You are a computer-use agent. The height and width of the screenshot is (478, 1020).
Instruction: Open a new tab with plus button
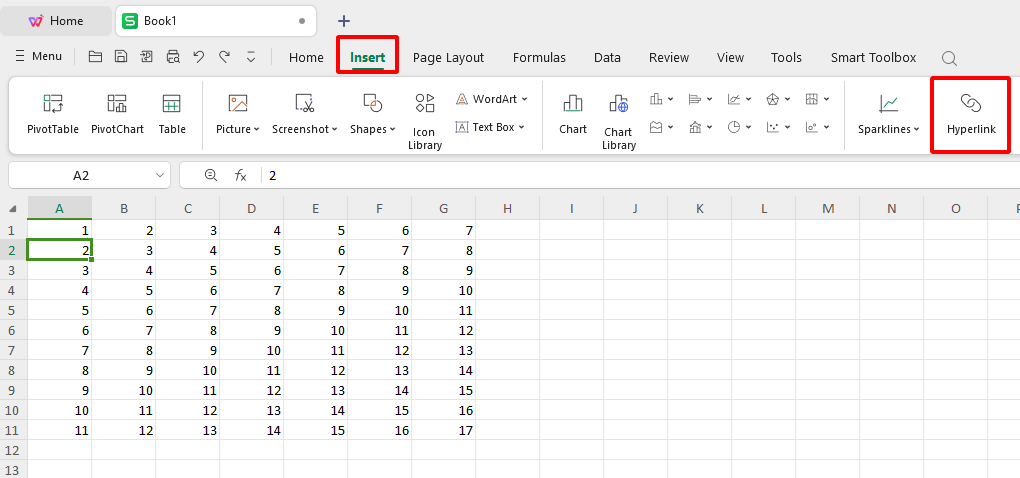click(344, 20)
